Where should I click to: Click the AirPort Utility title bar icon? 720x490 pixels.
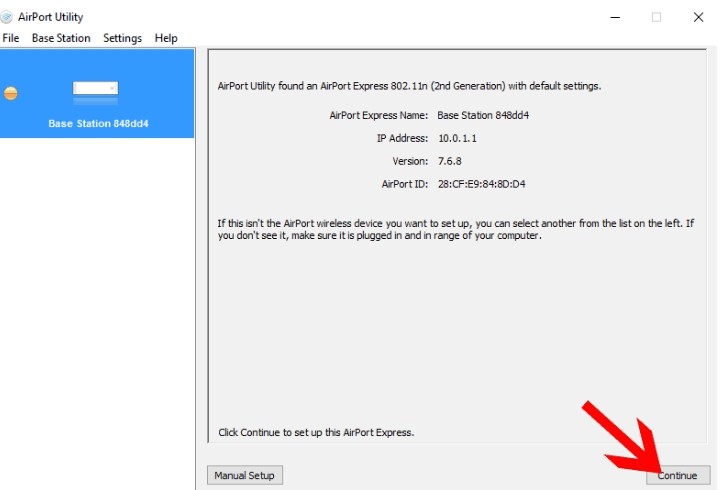coord(6,17)
